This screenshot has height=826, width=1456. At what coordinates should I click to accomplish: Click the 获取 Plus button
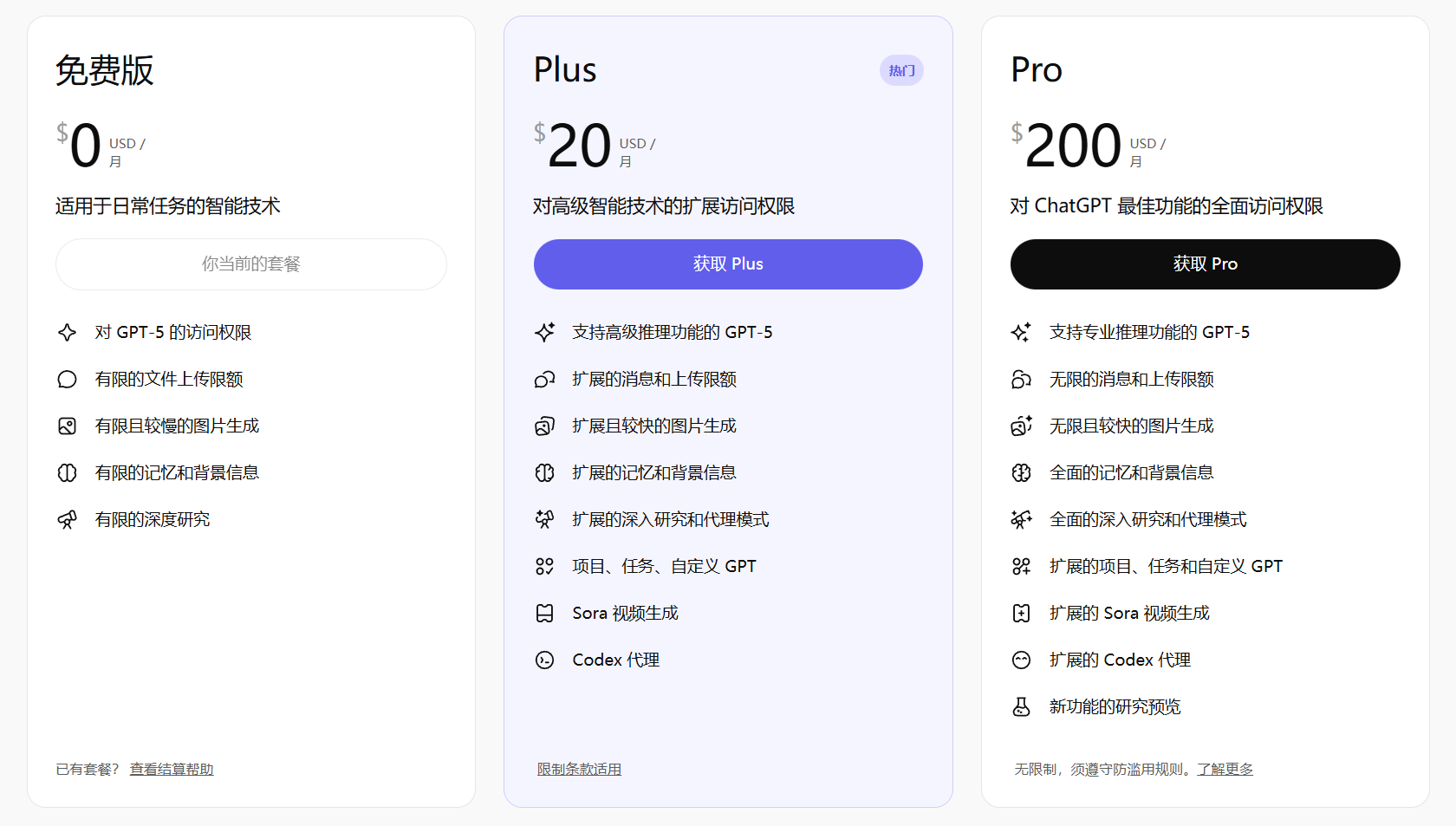pos(727,264)
